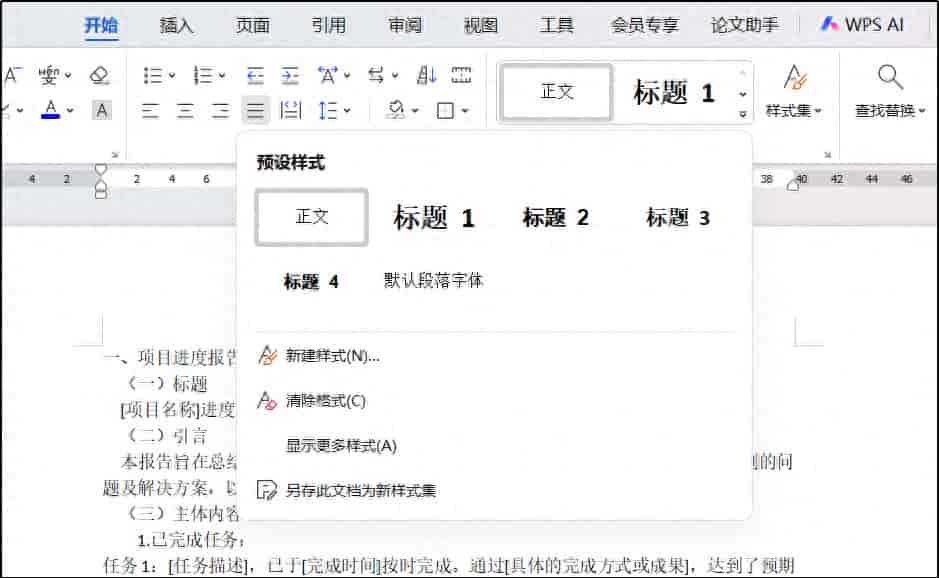Open the 页面 ribbon tab

click(x=252, y=25)
